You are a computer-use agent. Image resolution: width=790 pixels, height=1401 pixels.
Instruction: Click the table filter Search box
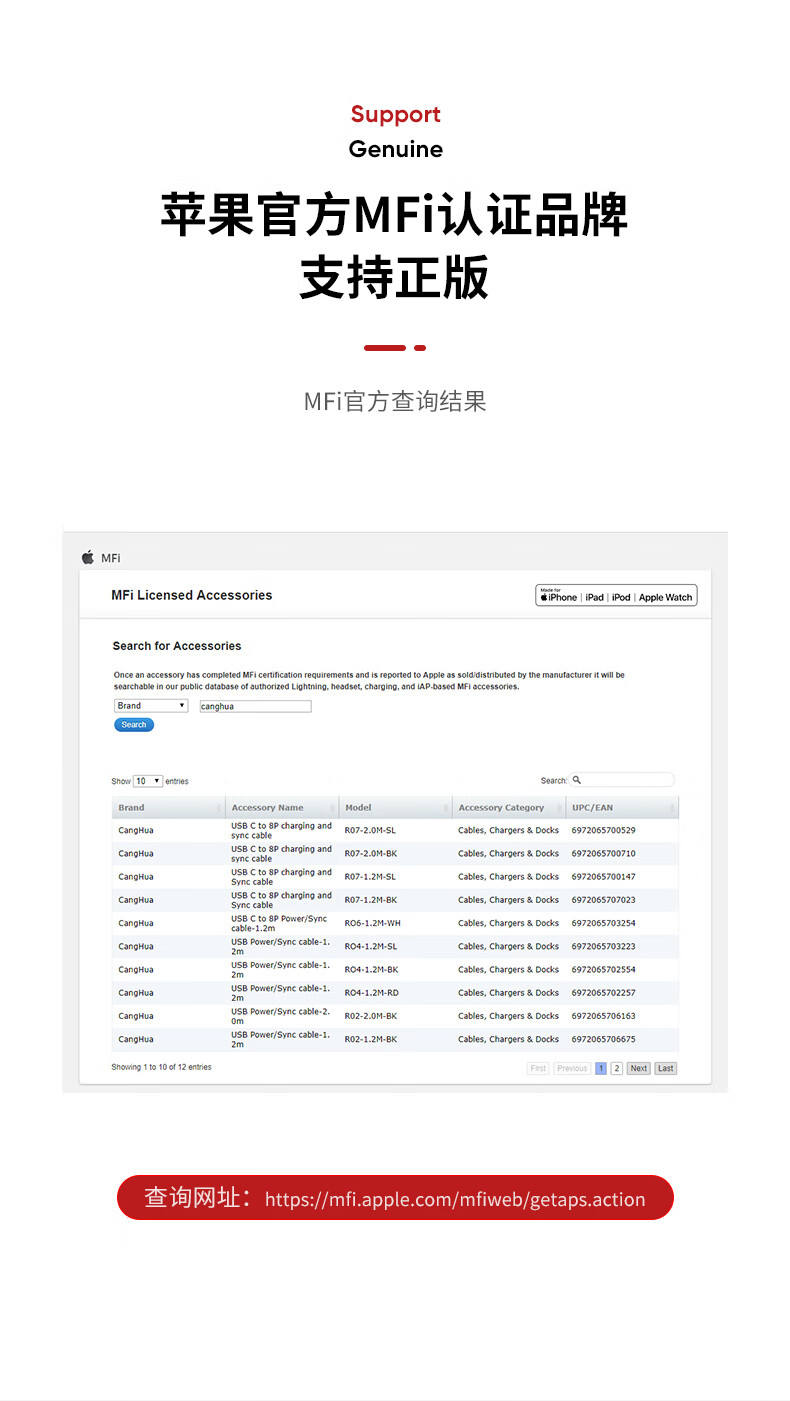click(x=622, y=780)
